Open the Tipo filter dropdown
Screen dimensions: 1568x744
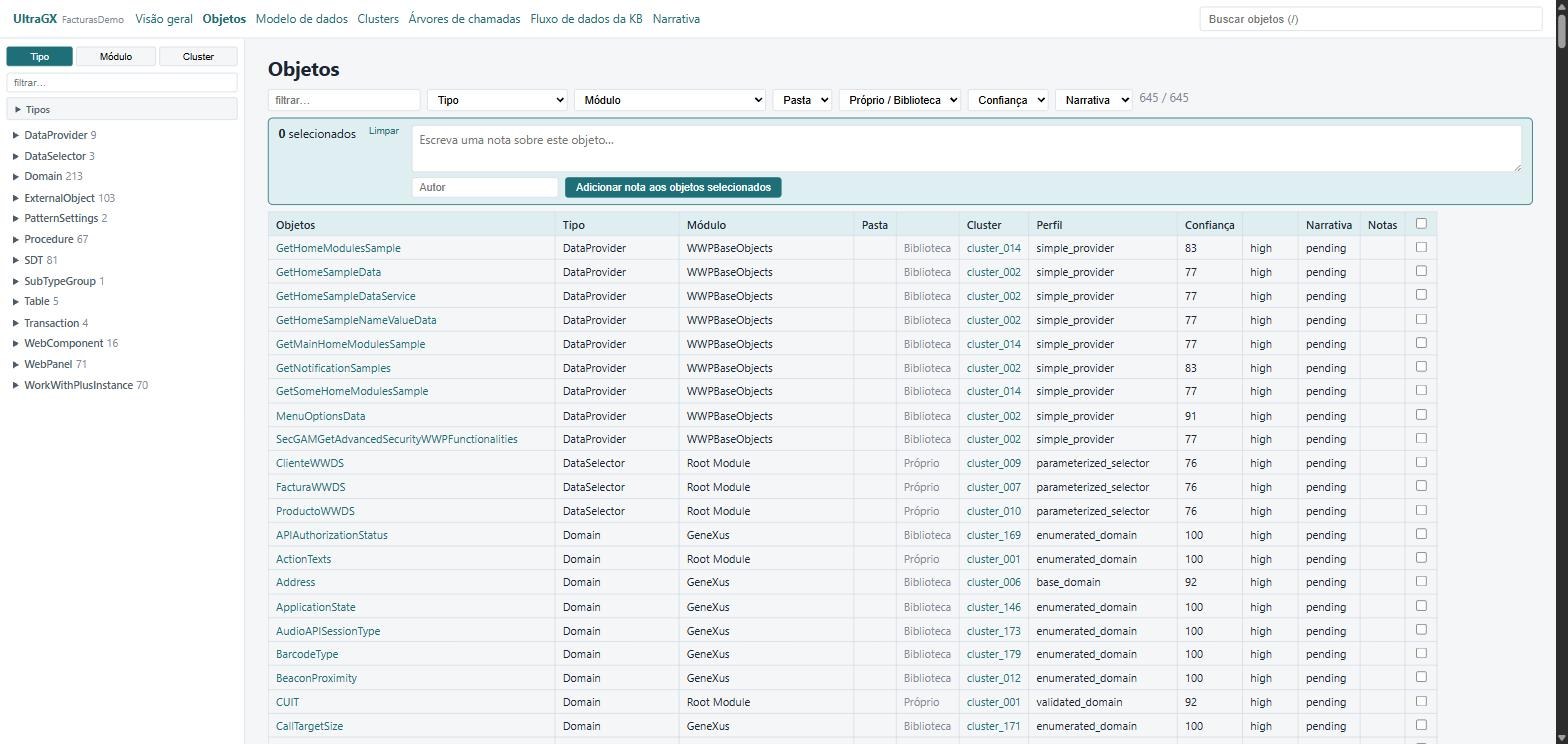(x=497, y=100)
